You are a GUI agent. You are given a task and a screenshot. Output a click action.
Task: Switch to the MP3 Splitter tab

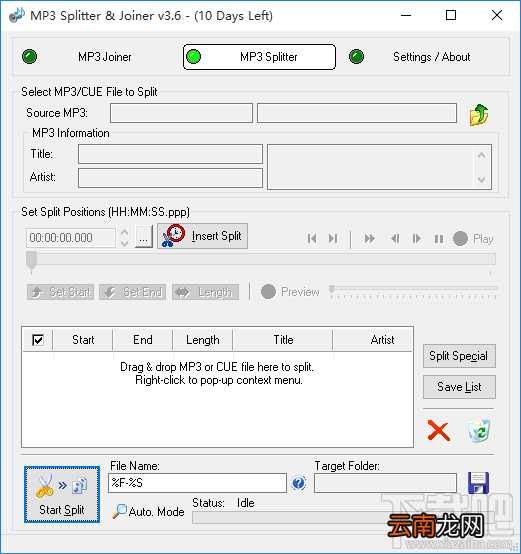[259, 57]
